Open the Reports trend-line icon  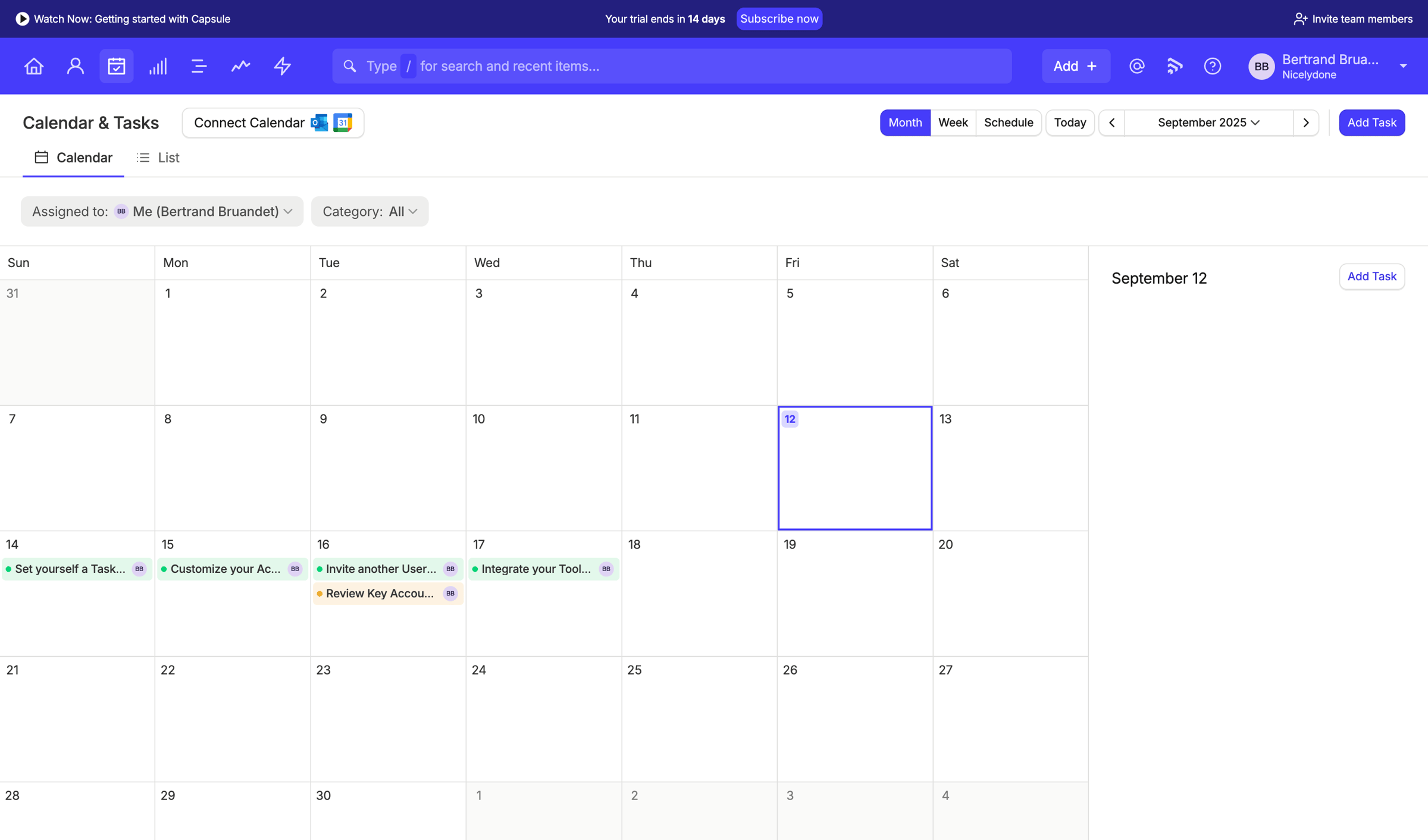click(x=240, y=66)
